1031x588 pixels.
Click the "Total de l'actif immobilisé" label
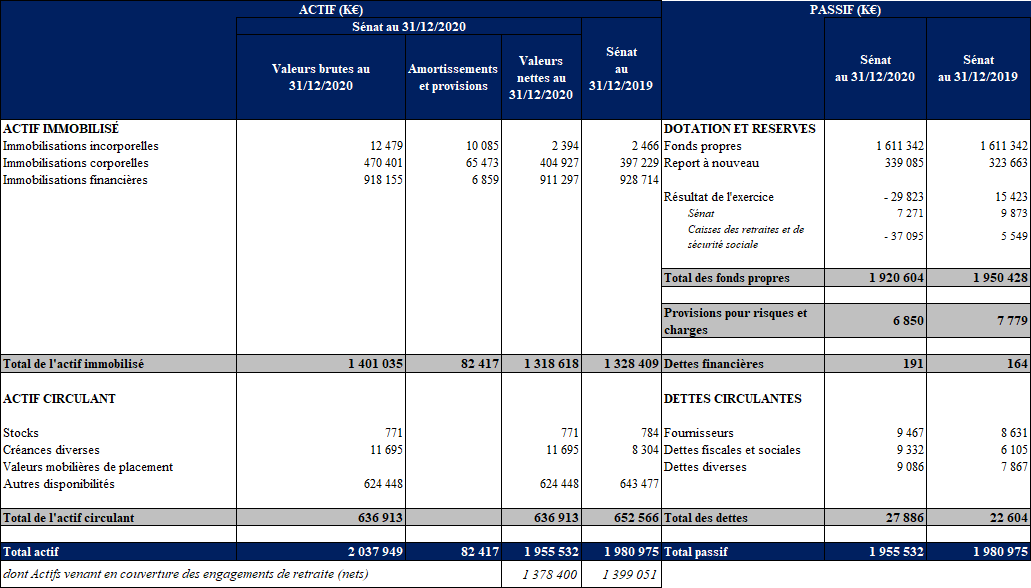tap(74, 364)
